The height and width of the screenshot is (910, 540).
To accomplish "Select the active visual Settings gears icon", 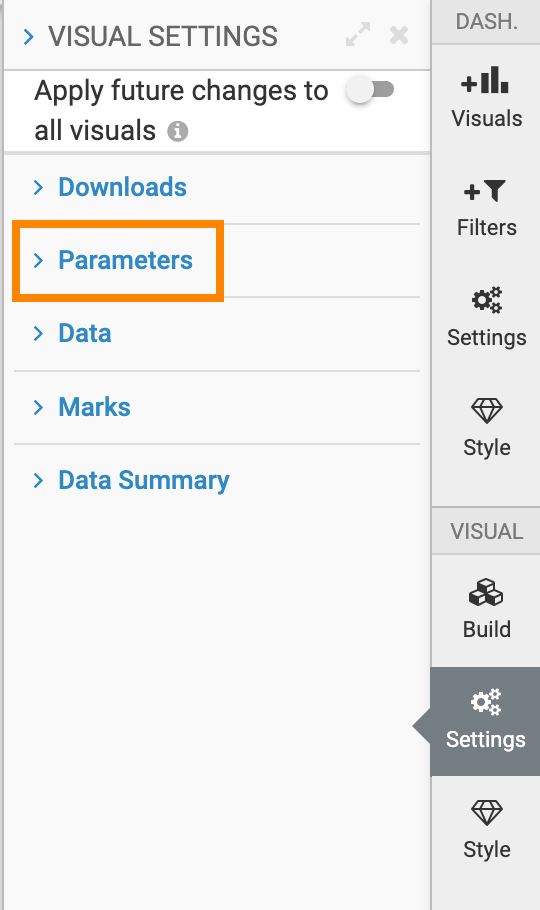I will point(486,702).
